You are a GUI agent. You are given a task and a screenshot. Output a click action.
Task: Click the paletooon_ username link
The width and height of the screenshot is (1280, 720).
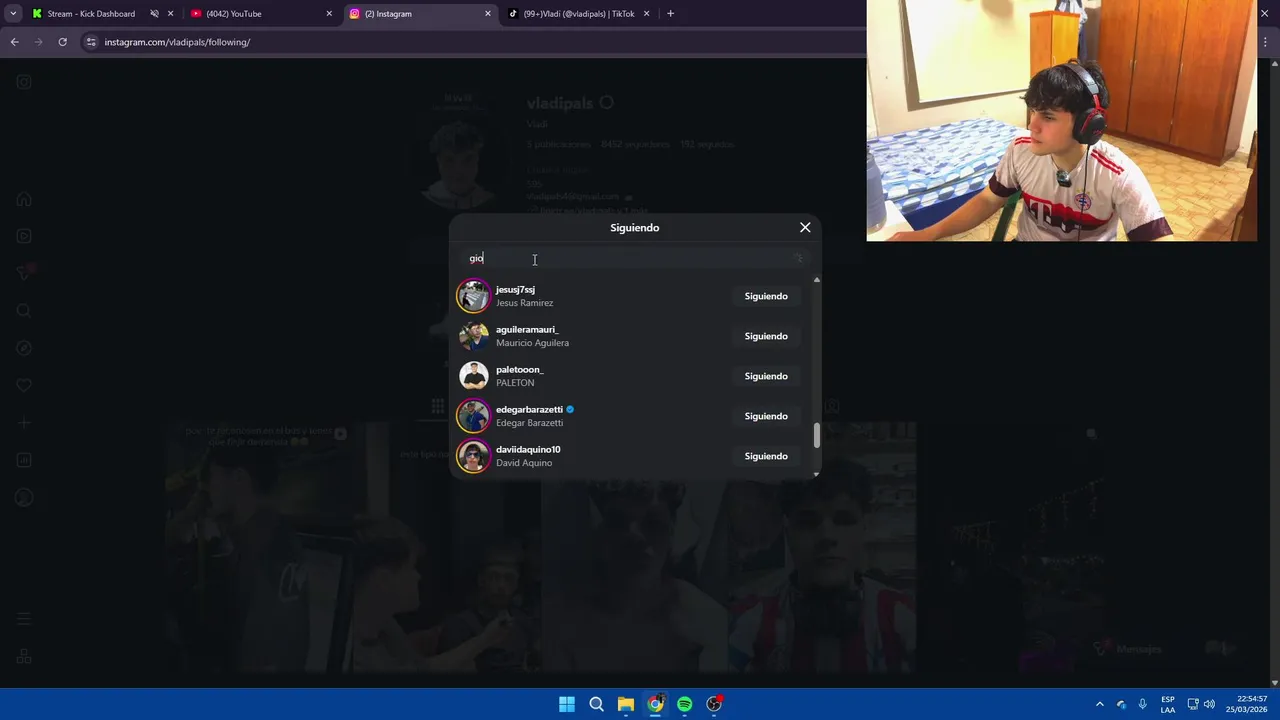pyautogui.click(x=519, y=369)
